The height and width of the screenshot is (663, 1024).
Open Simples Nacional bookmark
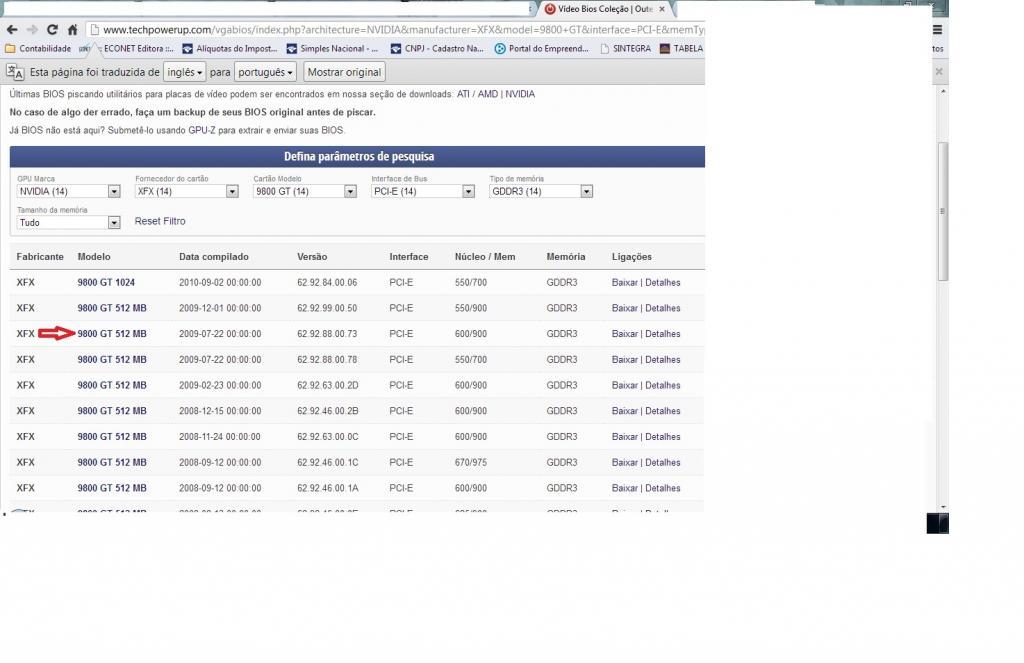[332, 48]
